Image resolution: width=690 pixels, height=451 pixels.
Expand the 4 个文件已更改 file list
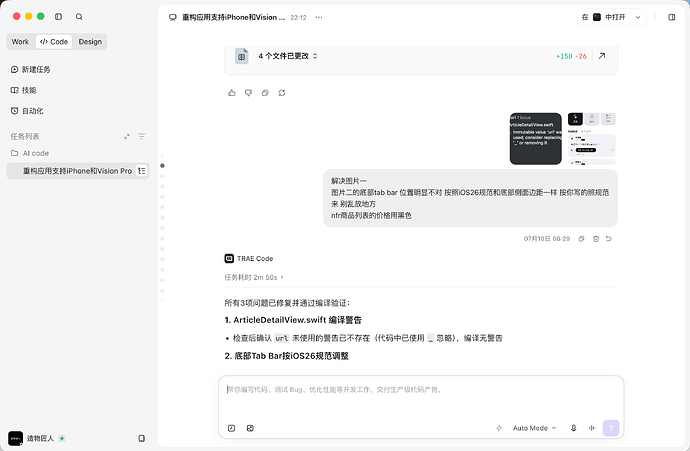coord(288,56)
